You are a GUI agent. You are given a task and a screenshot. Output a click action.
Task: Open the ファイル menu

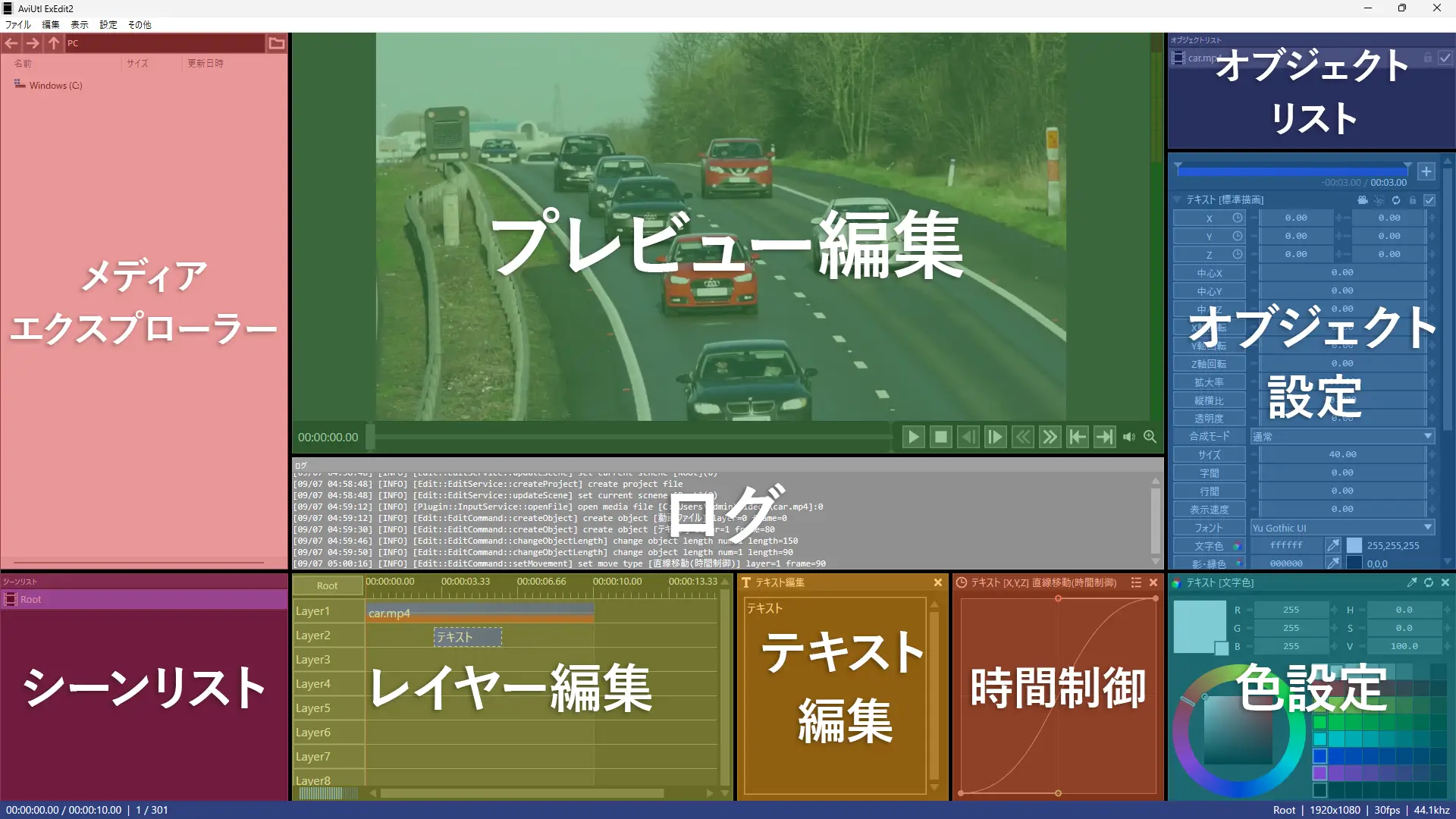tap(18, 24)
